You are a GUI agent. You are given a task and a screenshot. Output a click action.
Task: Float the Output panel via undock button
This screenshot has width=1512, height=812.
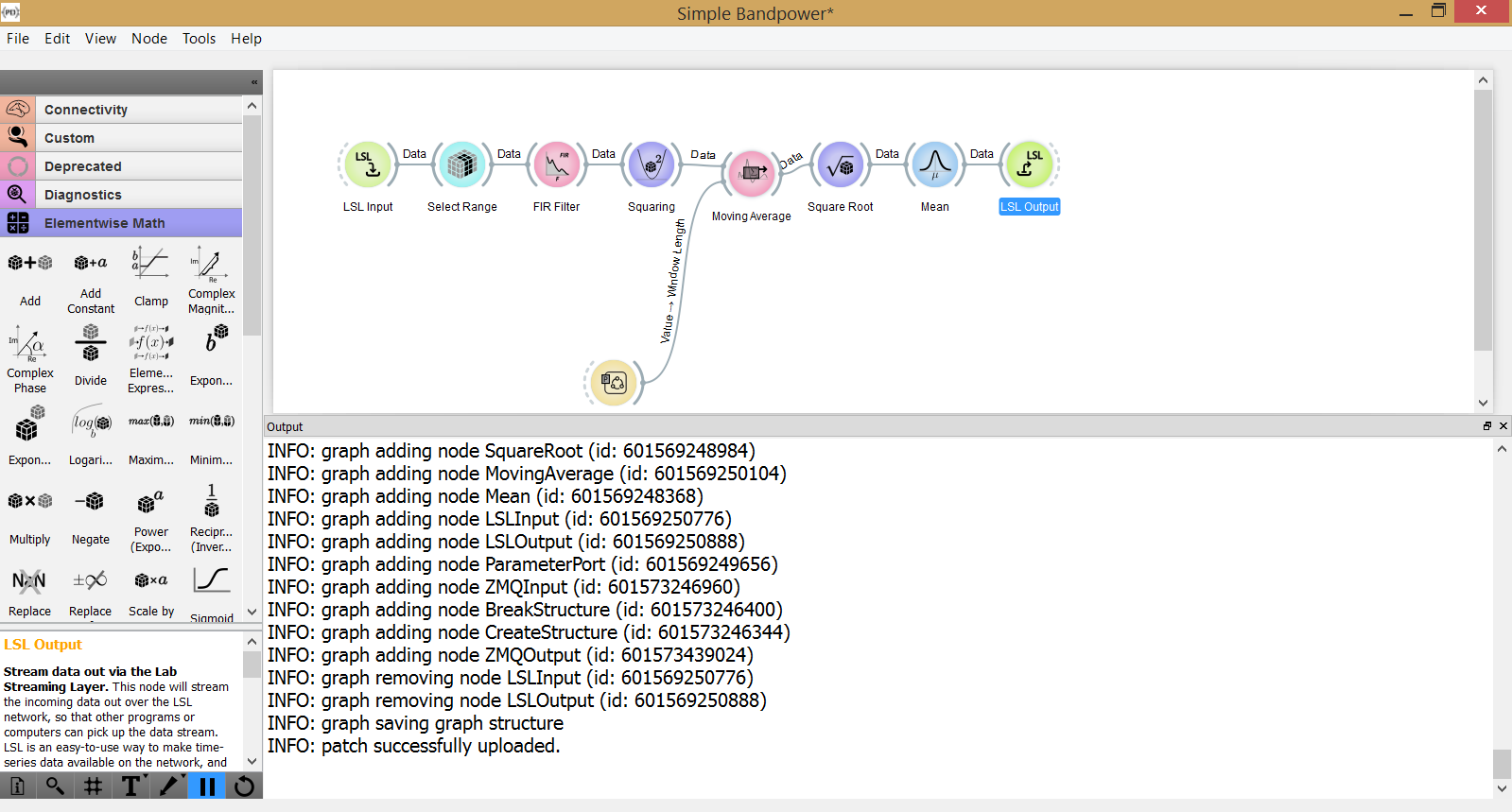(x=1487, y=426)
